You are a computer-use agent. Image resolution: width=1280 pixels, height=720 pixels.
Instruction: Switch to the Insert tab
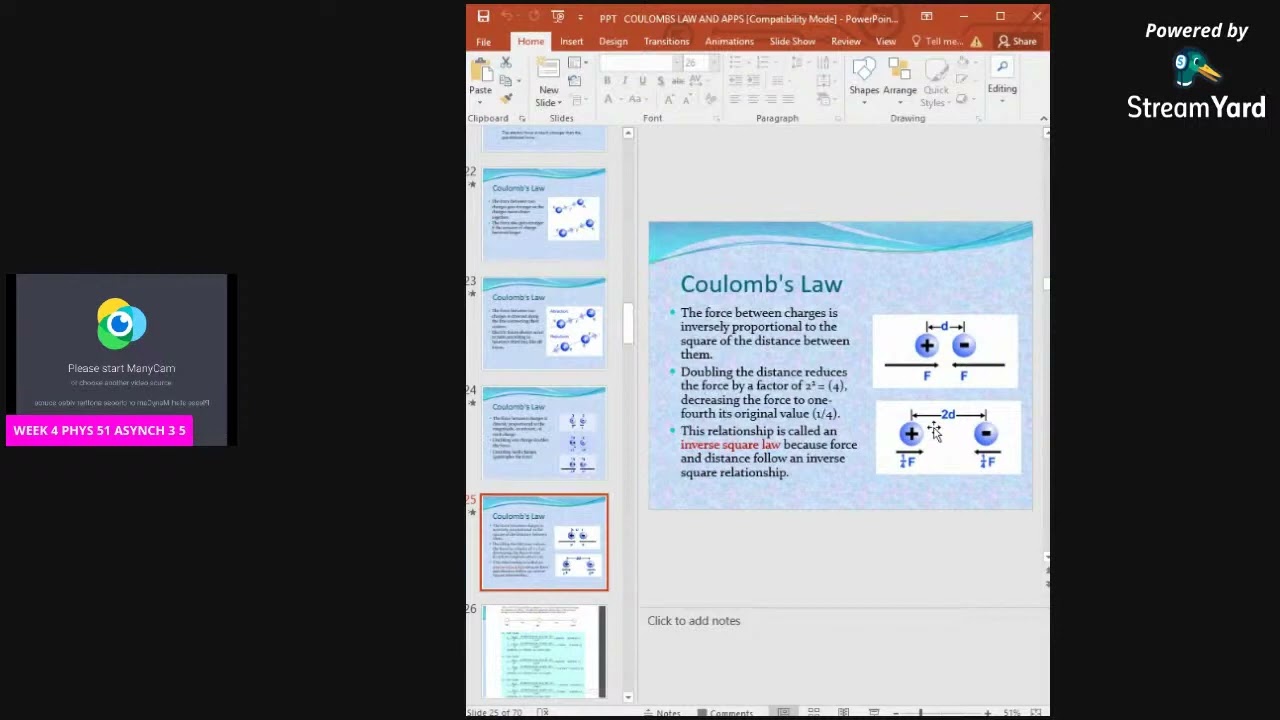(x=571, y=41)
